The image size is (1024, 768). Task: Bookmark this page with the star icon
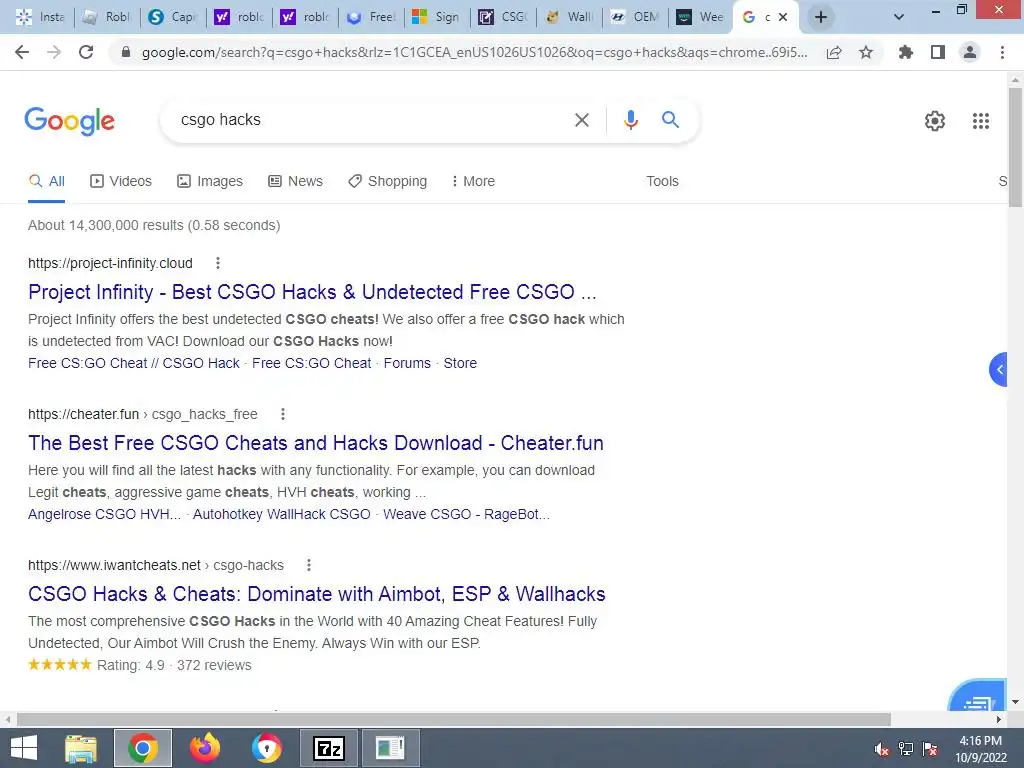point(866,52)
